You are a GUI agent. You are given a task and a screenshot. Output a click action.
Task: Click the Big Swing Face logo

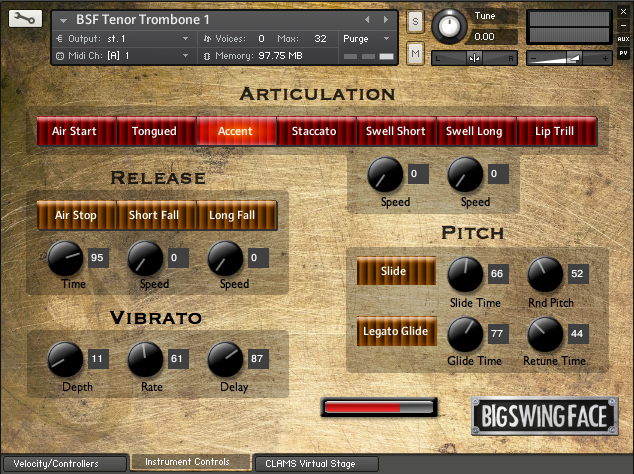[545, 416]
